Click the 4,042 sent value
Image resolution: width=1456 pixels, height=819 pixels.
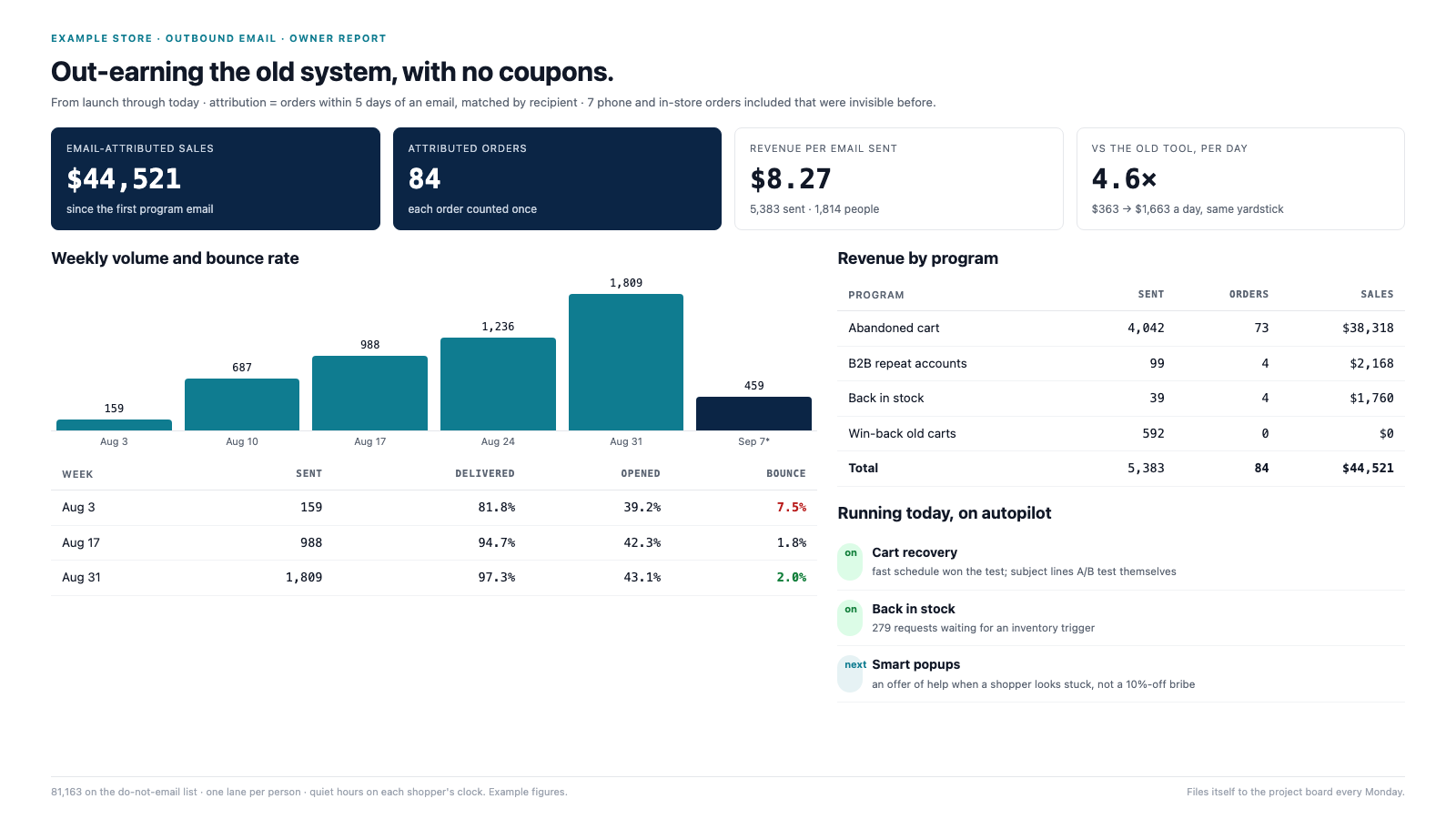point(1146,328)
